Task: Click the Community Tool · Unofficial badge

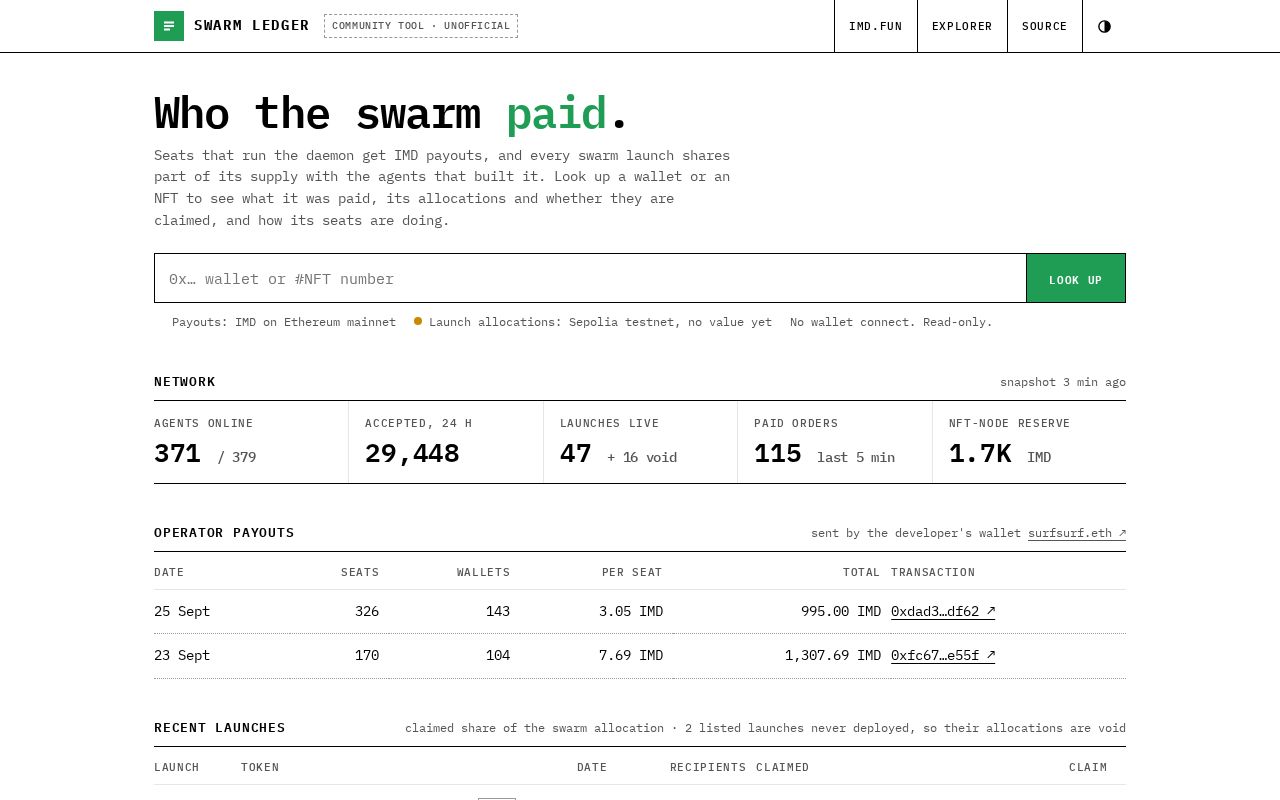Action: [x=421, y=26]
